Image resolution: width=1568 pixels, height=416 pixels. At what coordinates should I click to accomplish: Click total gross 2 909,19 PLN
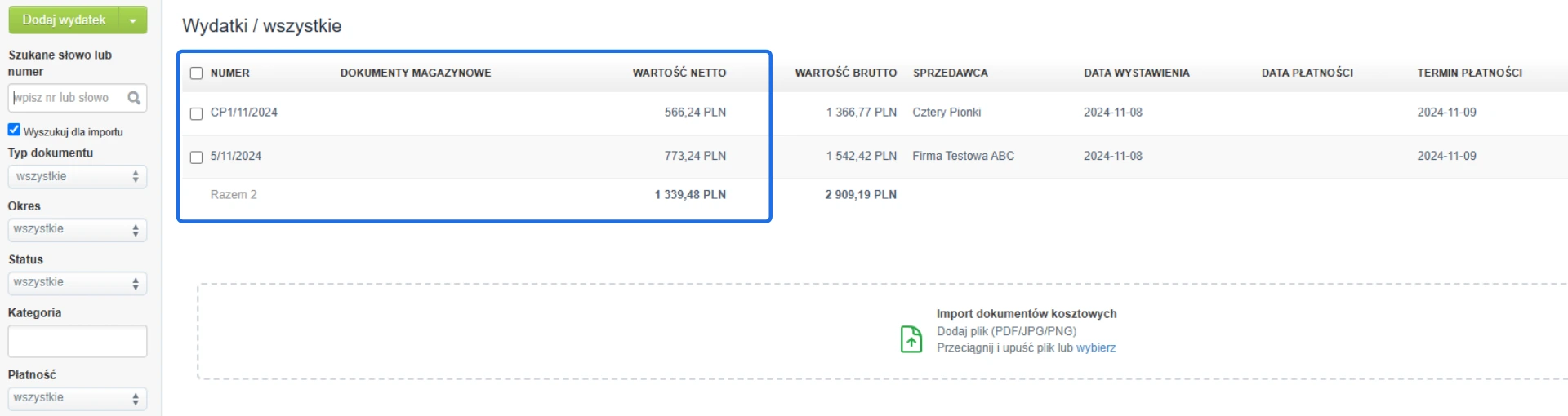tap(861, 195)
